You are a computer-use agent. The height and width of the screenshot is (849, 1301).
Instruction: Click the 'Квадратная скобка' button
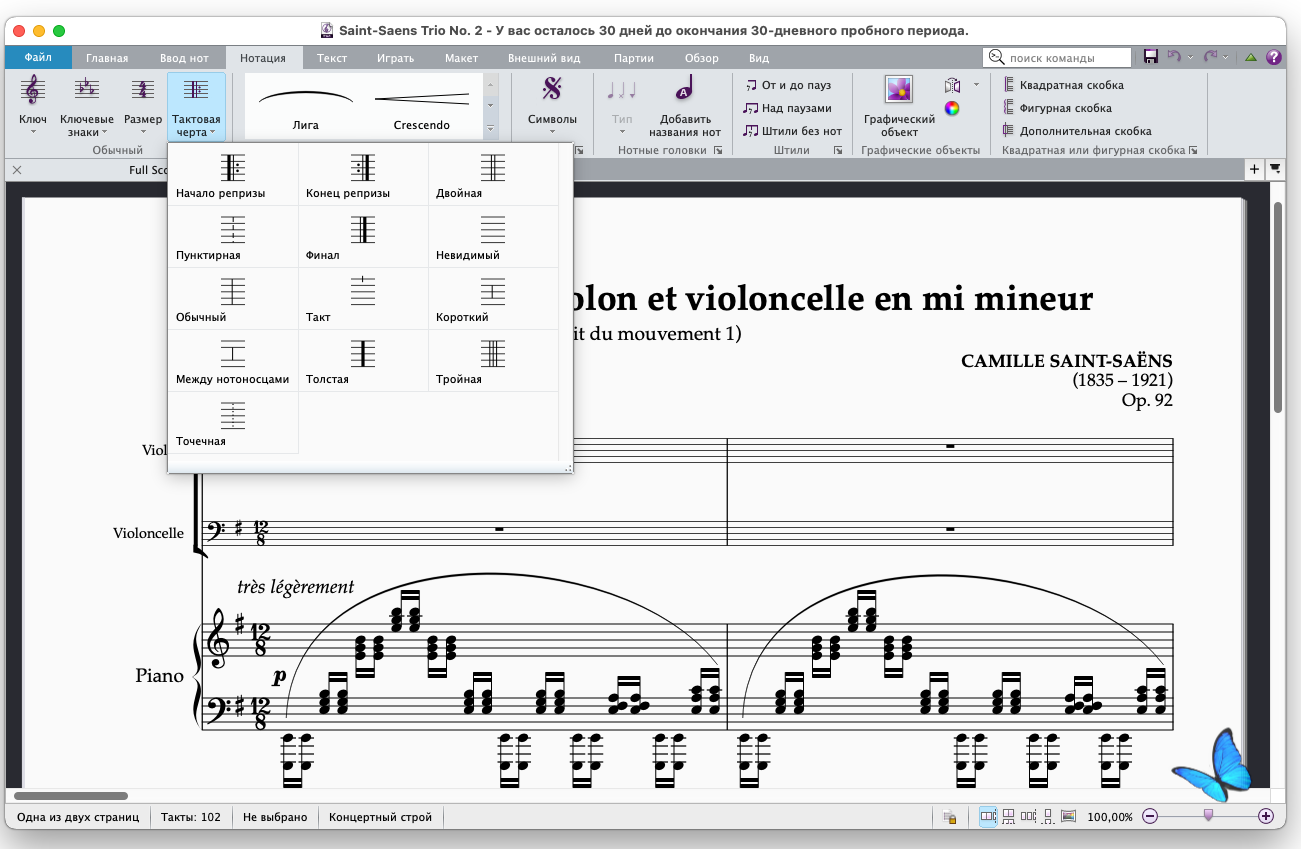click(1063, 86)
